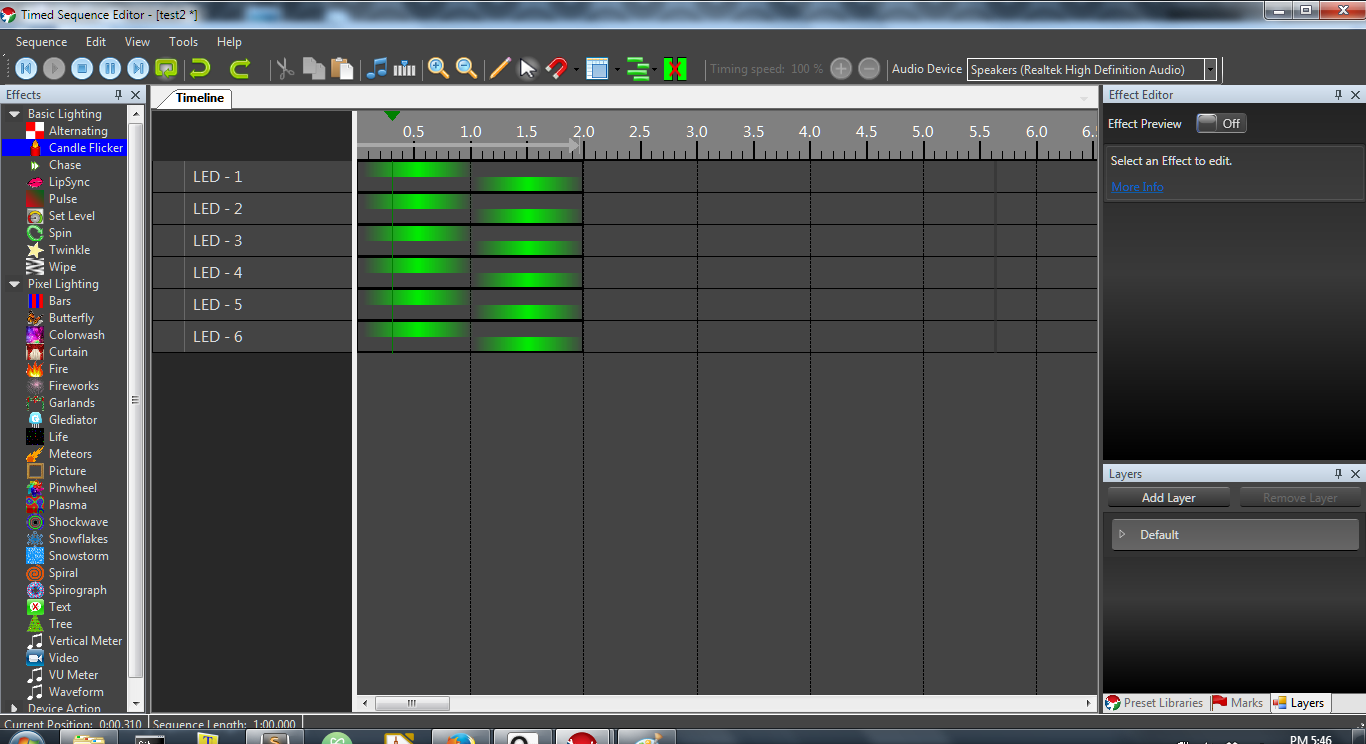This screenshot has height=744, width=1366.
Task: Click the Undo arrow icon
Action: (201, 69)
